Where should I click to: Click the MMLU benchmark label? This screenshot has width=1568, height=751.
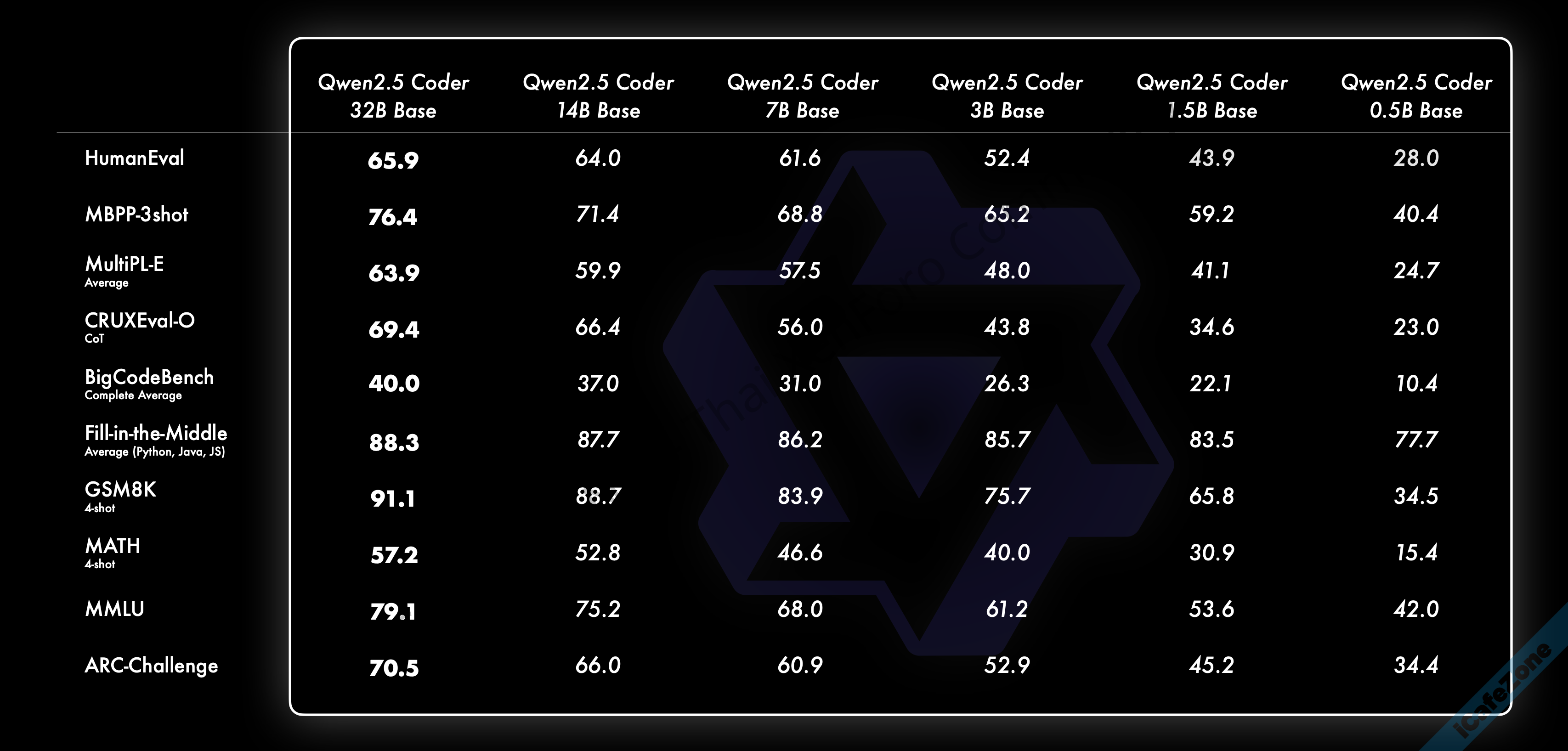[x=114, y=609]
